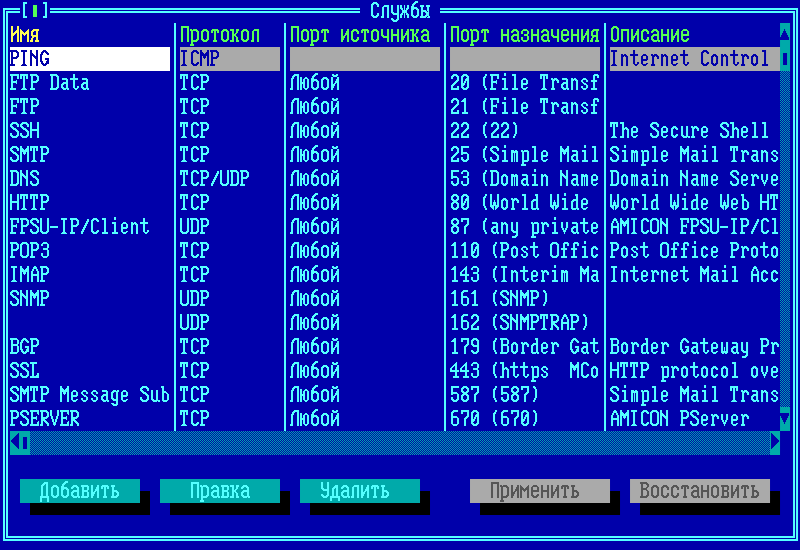
Task: Click the Порт назначения column header
Action: point(524,35)
